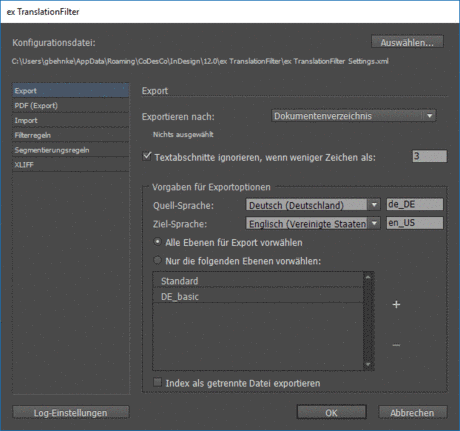Open the Exportieren nach dropdown

[x=353, y=116]
